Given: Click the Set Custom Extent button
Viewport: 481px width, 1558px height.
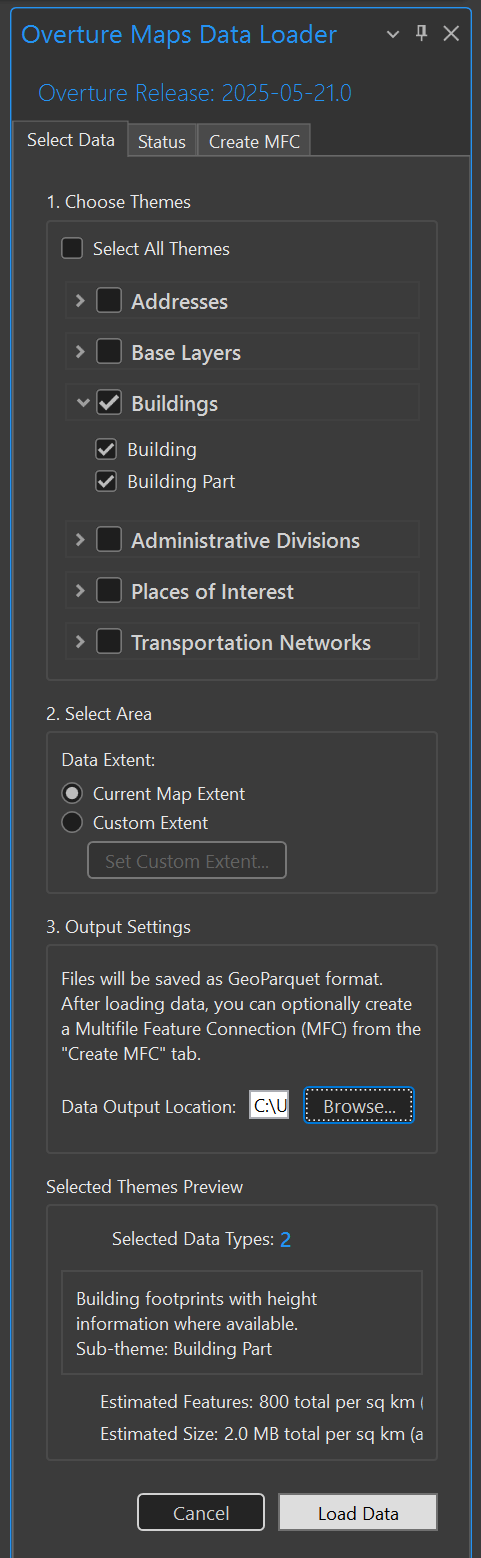Looking at the screenshot, I should 187,860.
